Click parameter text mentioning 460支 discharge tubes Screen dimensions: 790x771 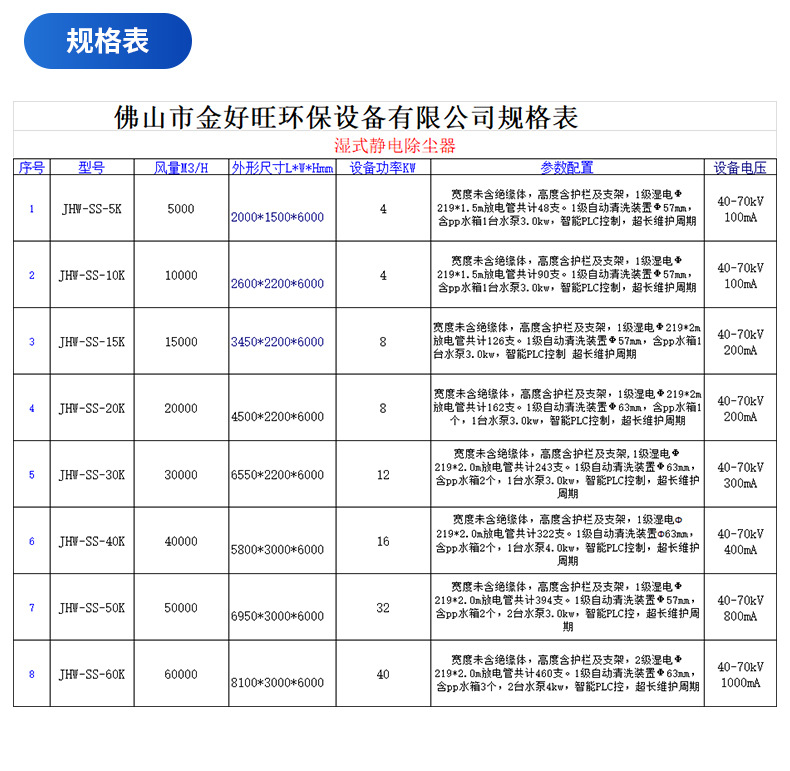(567, 673)
